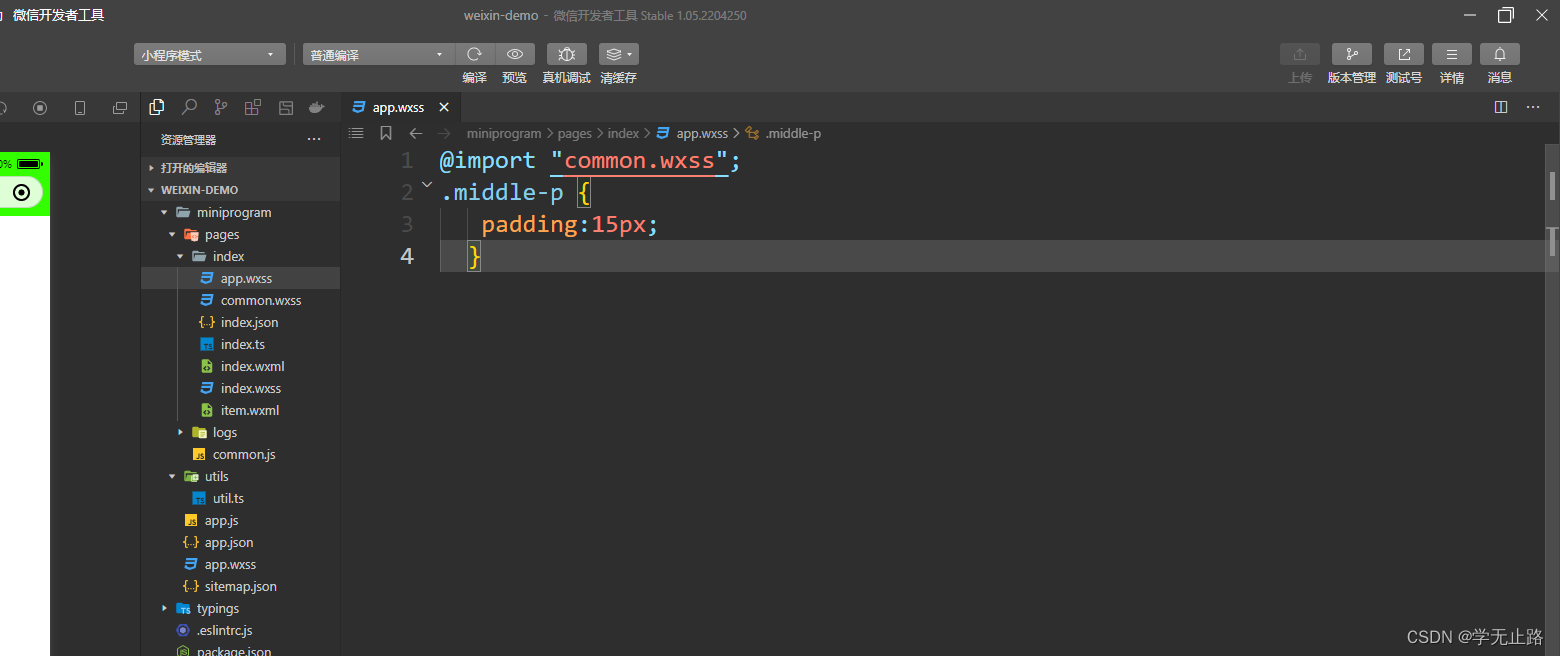The height and width of the screenshot is (656, 1560).
Task: Click the editor vertical scrollbar thumb
Action: [1552, 186]
